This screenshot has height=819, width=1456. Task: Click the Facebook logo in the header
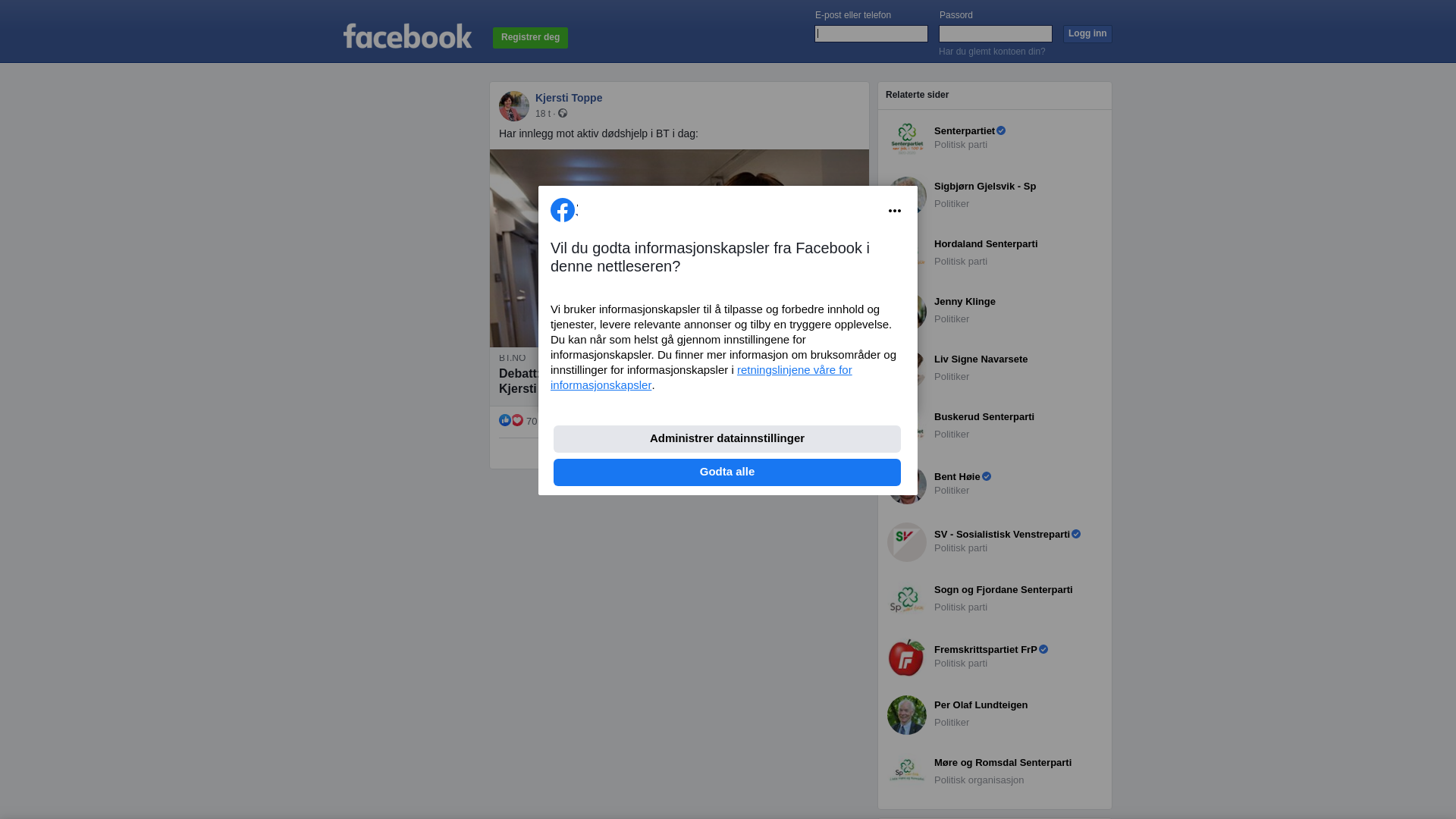click(407, 36)
